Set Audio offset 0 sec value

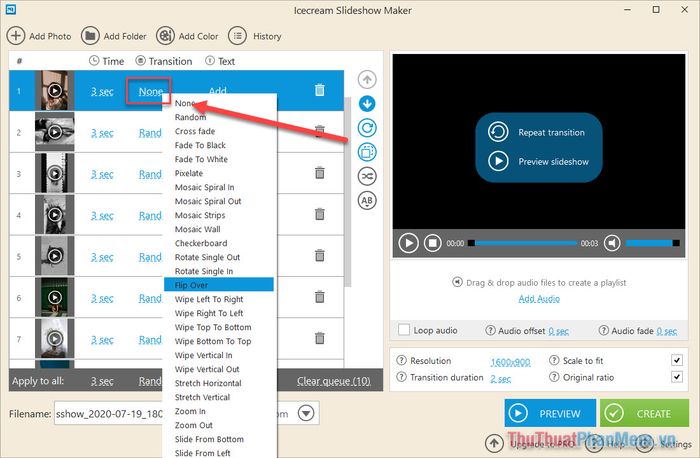point(558,331)
